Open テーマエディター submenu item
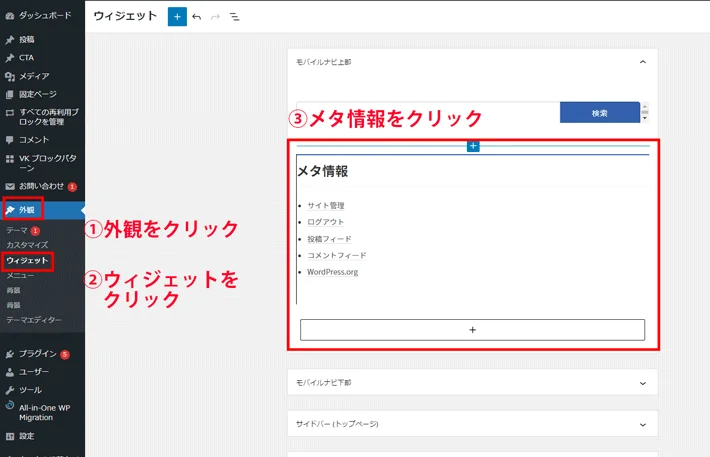The width and height of the screenshot is (710, 457). (34, 320)
